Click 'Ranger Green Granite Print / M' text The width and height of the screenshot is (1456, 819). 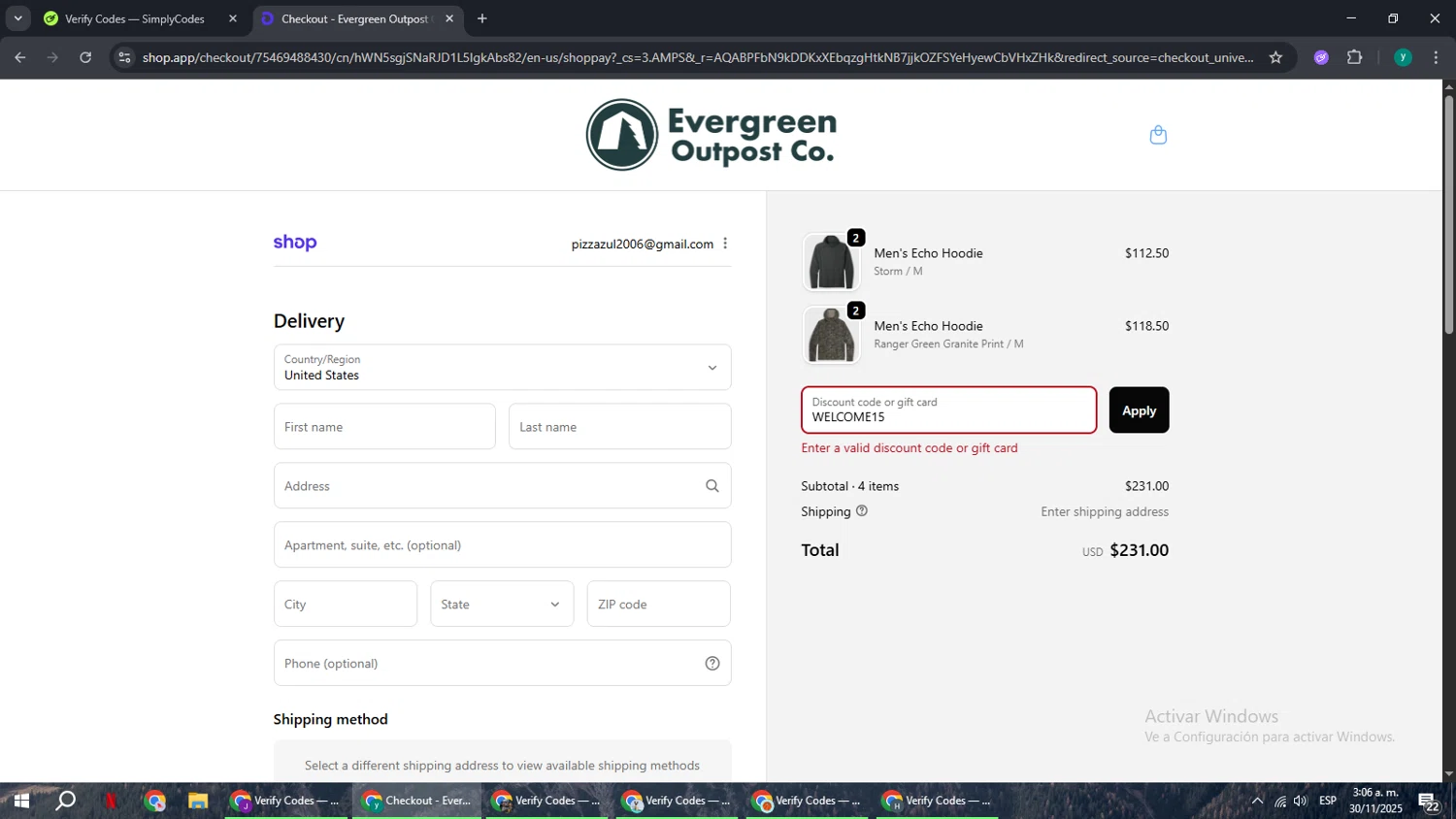(x=948, y=344)
